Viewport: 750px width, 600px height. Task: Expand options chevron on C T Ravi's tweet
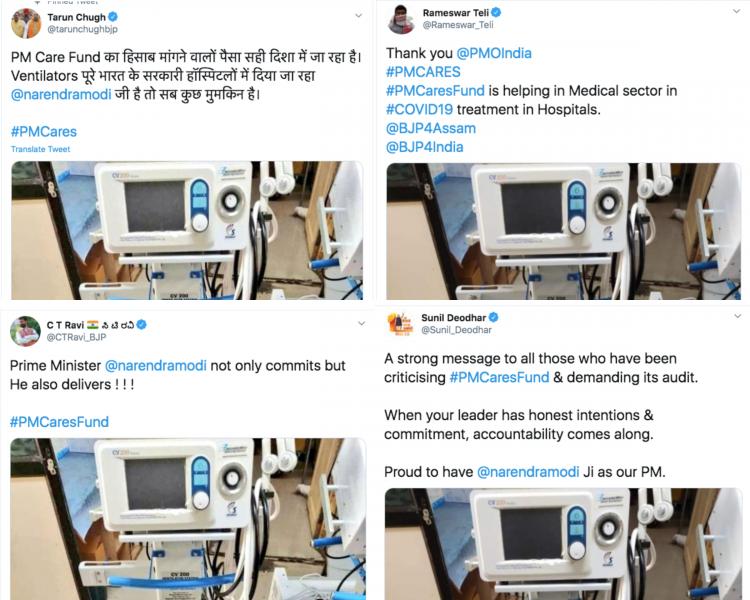point(362,323)
